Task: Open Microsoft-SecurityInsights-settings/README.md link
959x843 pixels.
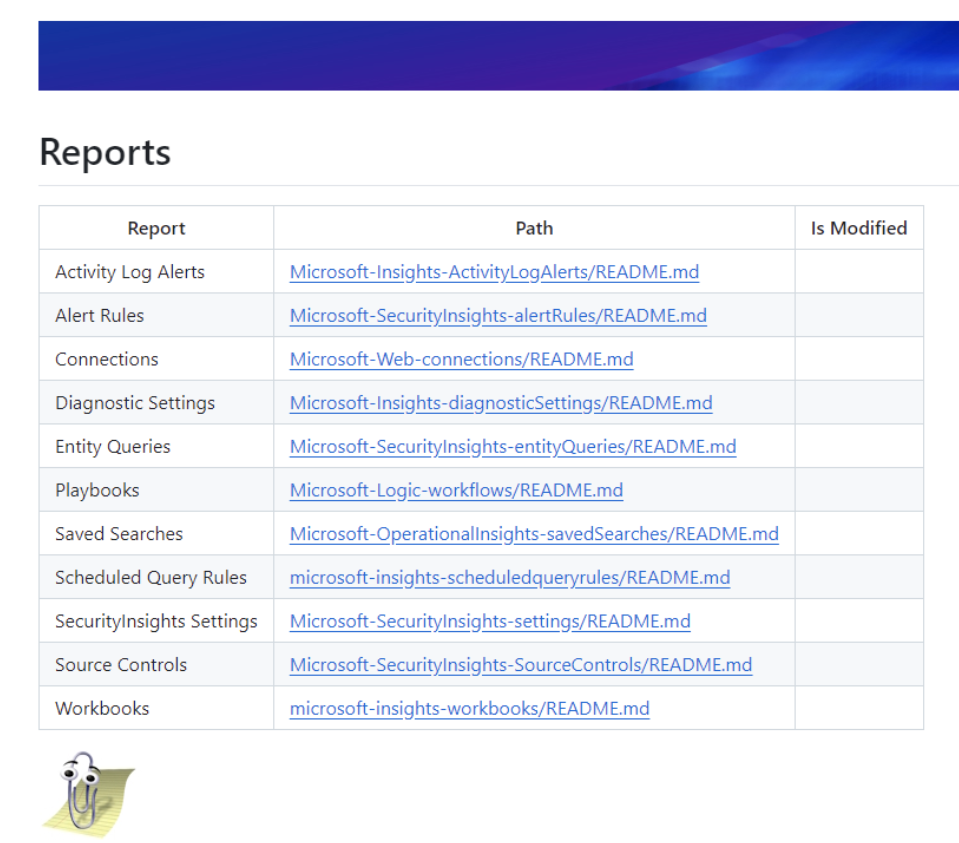Action: coord(490,622)
